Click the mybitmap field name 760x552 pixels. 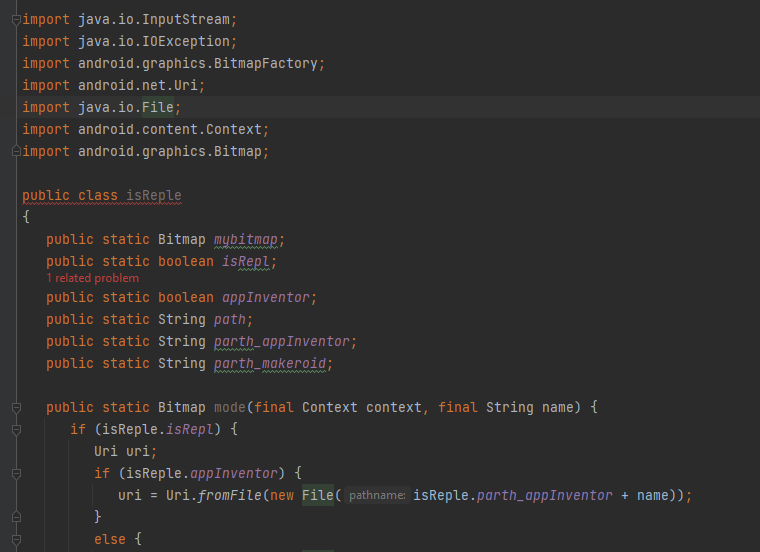[246, 239]
